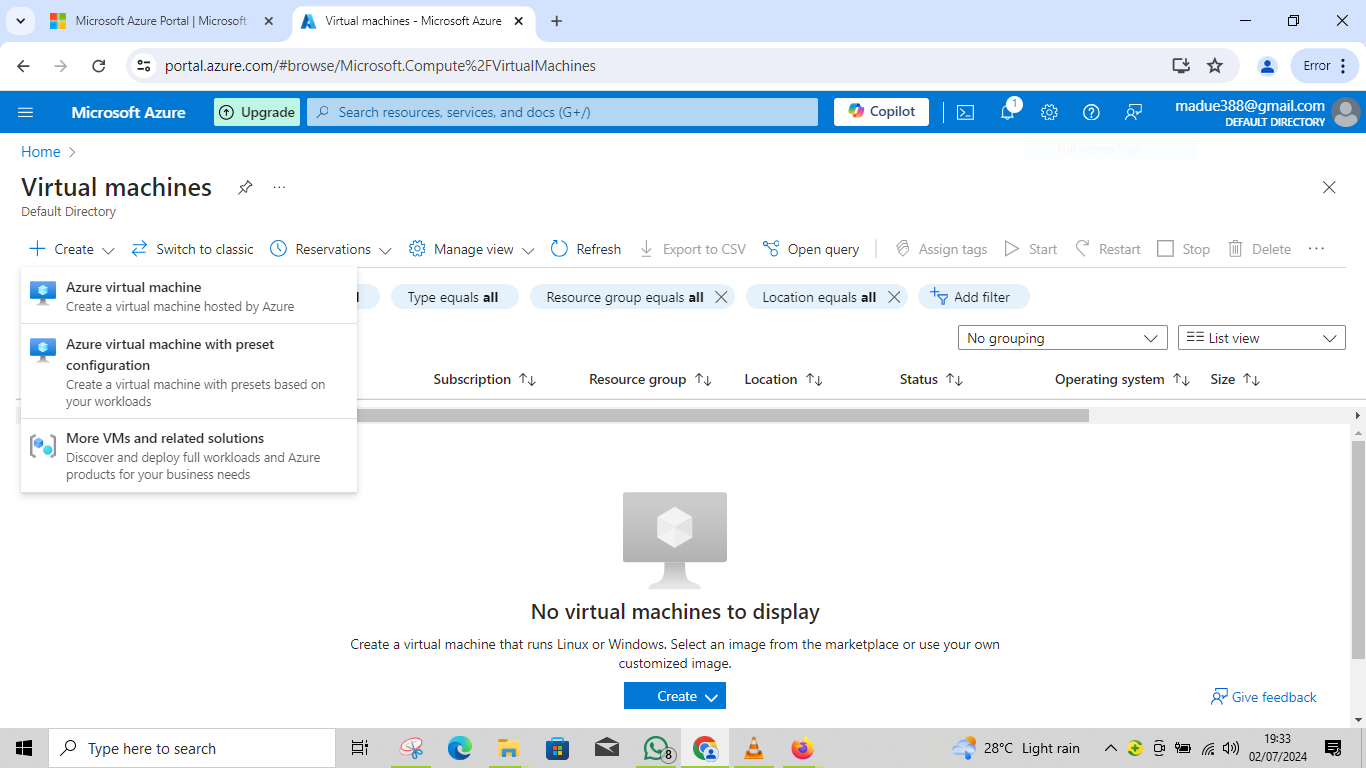Expand the Reservations dropdown
The width and height of the screenshot is (1366, 768).
click(x=331, y=249)
